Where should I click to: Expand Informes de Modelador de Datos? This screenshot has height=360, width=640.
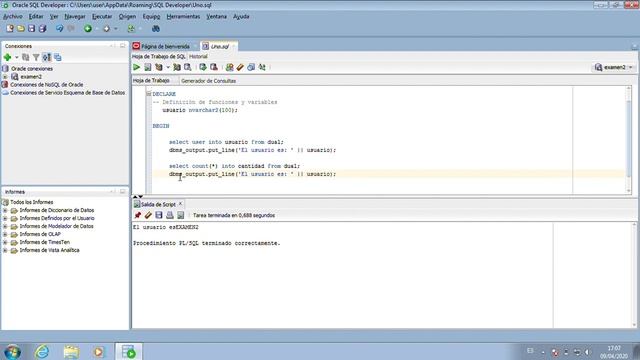coord(5,226)
